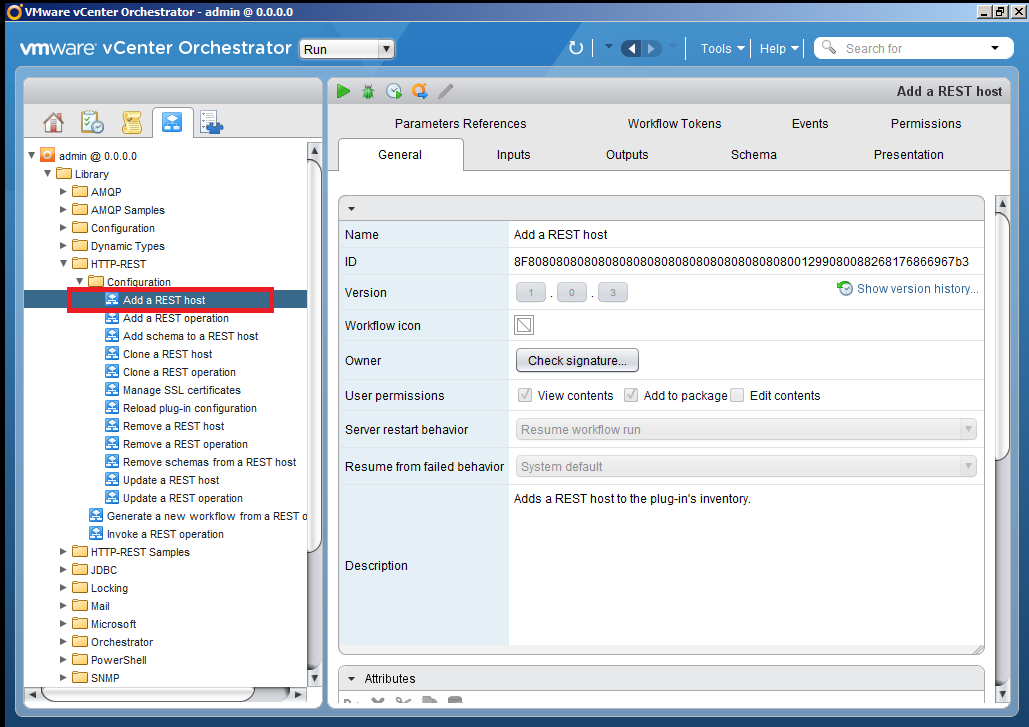
Task: Open the navigation history dropdown arrow
Action: (608, 47)
